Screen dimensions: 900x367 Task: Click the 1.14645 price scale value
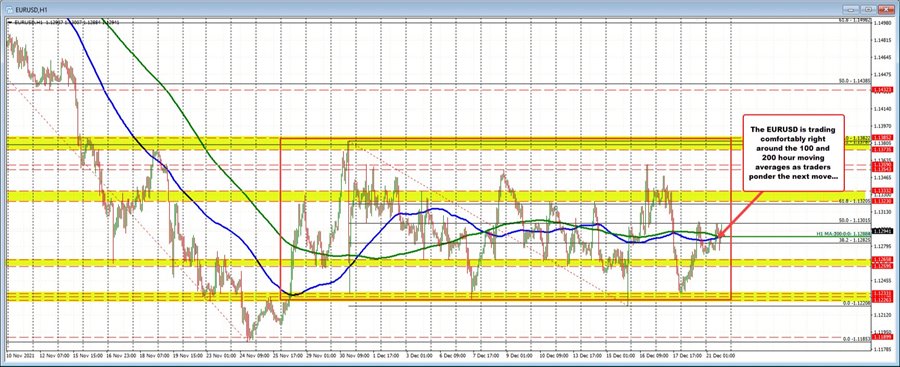(x=883, y=57)
